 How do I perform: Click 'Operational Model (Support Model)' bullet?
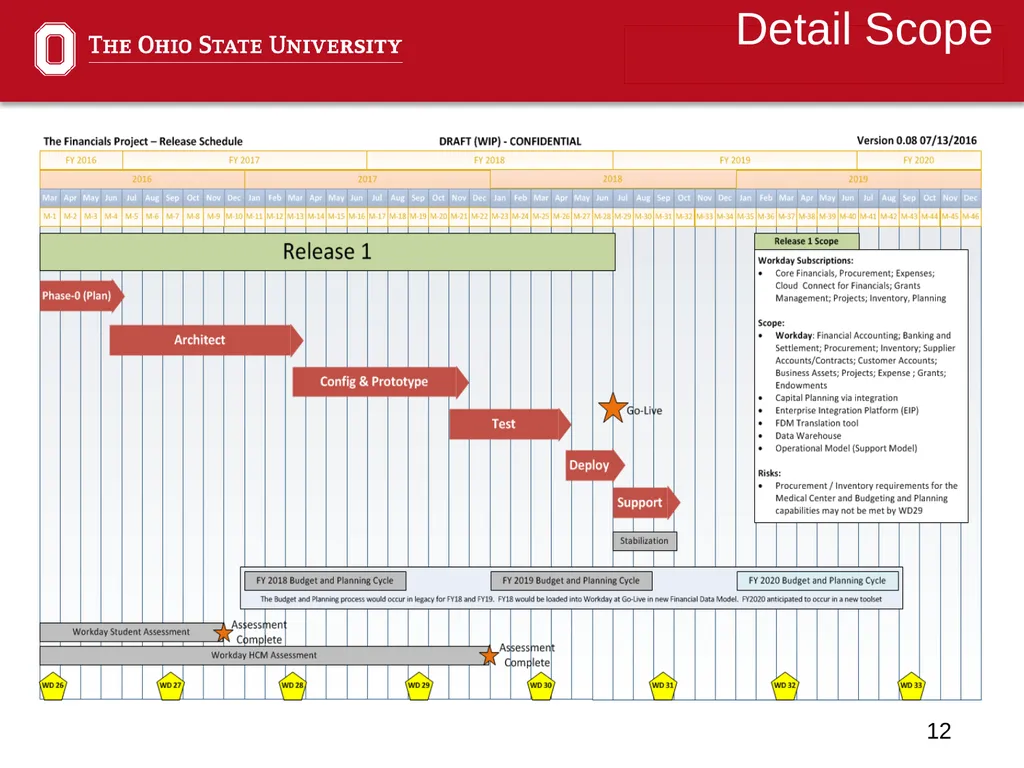(846, 449)
